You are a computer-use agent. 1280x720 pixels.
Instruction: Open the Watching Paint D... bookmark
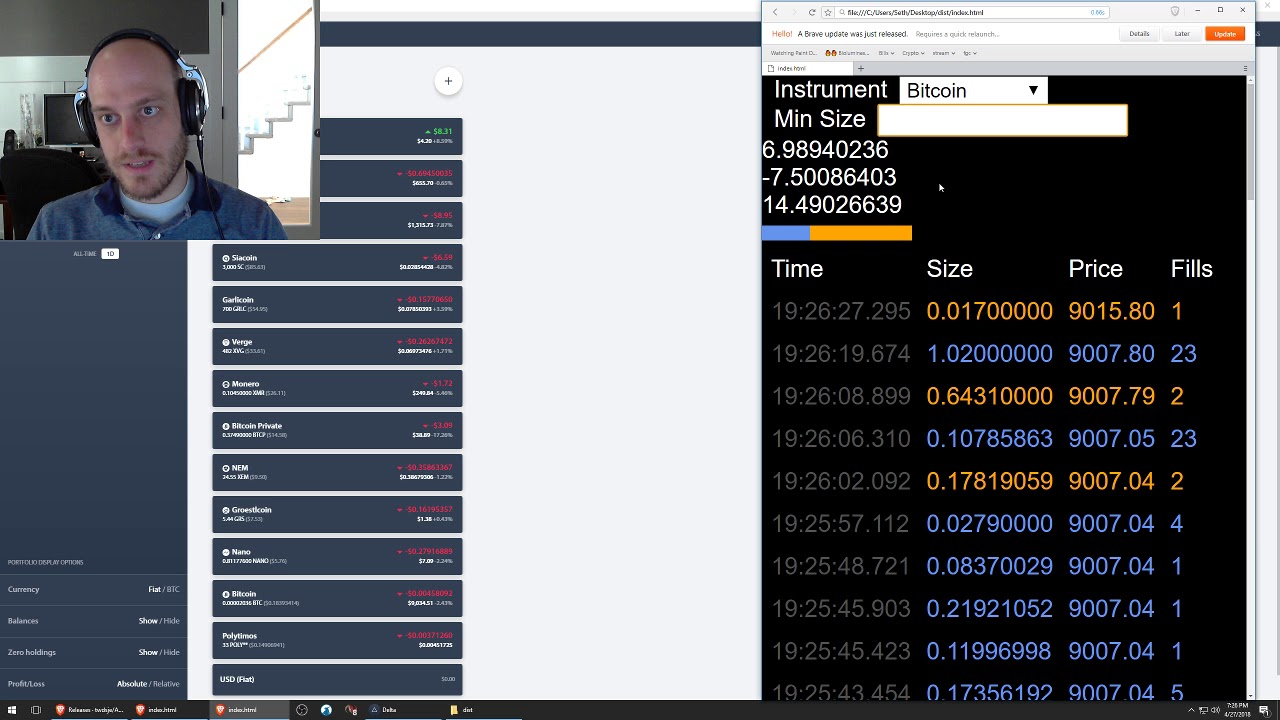tap(793, 53)
